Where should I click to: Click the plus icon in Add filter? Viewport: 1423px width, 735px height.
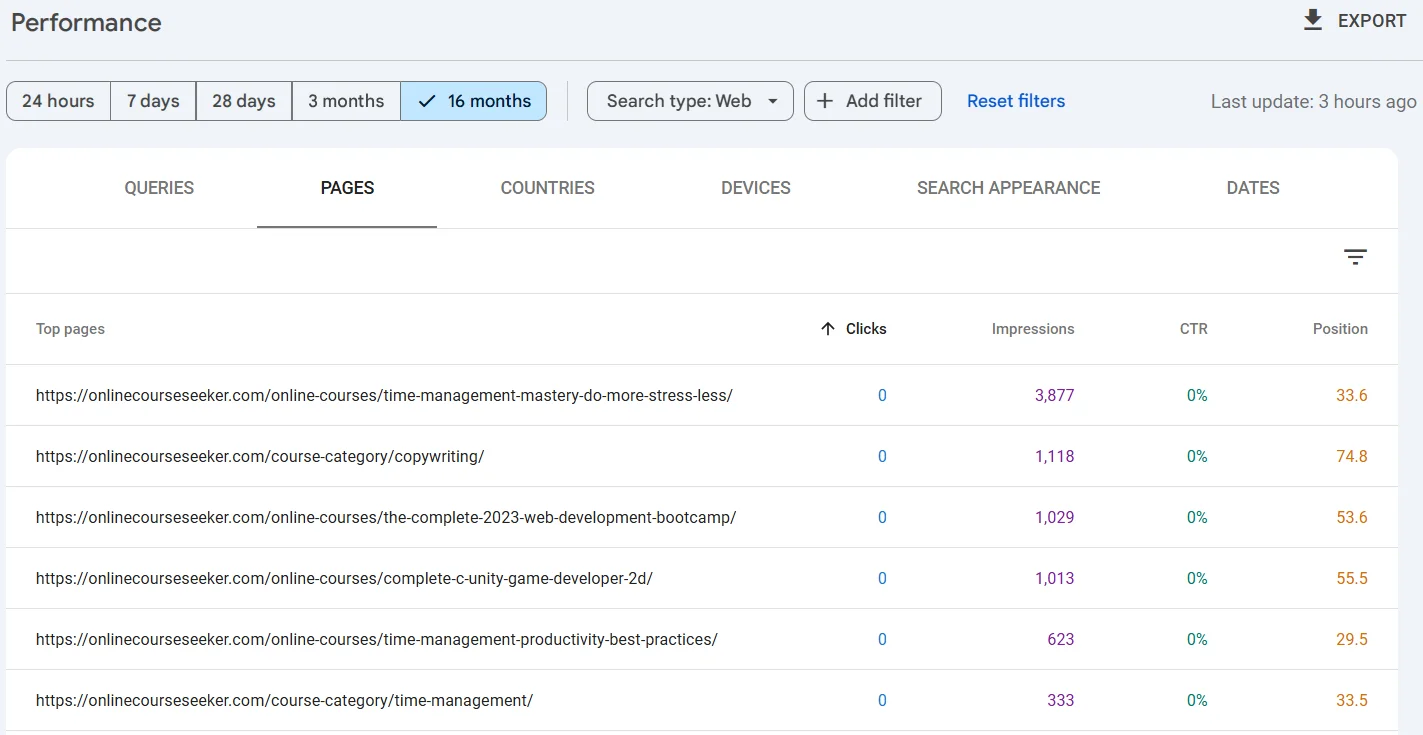pyautogui.click(x=825, y=101)
